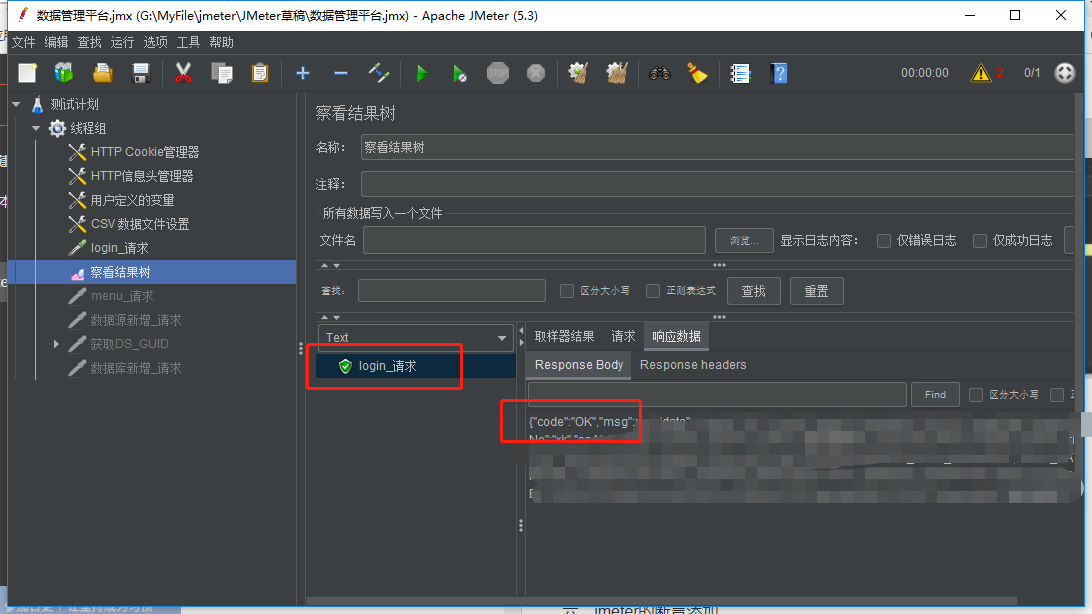
Task: Select the login_请求 sampler in test tree
Action: tap(119, 249)
